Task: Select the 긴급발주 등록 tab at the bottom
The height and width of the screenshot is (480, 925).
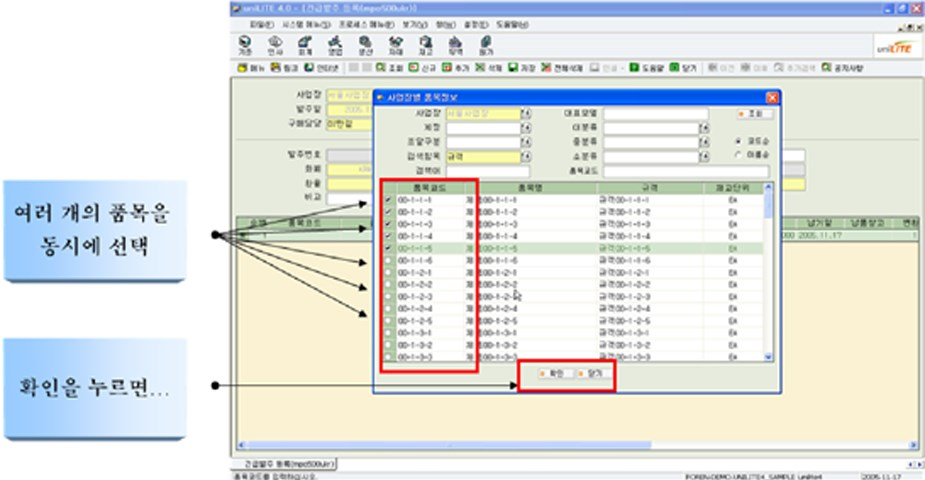Action: (x=290, y=464)
